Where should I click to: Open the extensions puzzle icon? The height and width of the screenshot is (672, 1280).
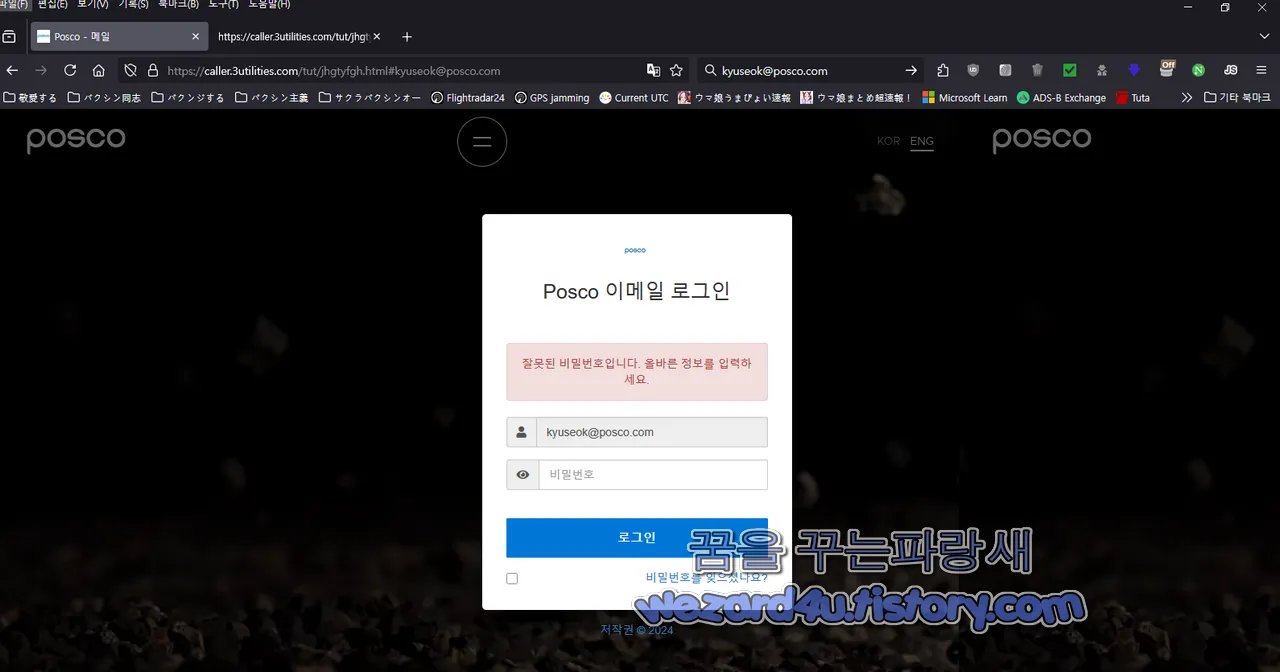click(943, 70)
